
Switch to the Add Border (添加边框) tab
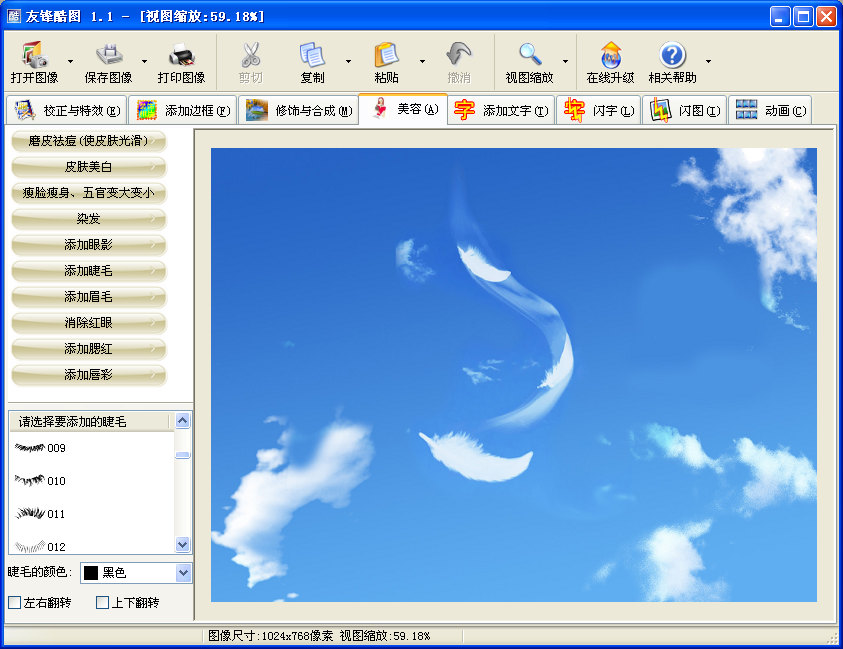pos(183,110)
